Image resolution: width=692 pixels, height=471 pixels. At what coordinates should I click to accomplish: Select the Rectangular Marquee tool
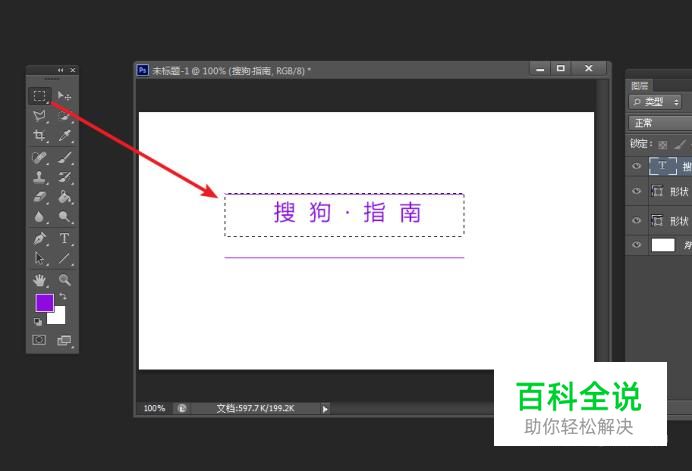[40, 96]
